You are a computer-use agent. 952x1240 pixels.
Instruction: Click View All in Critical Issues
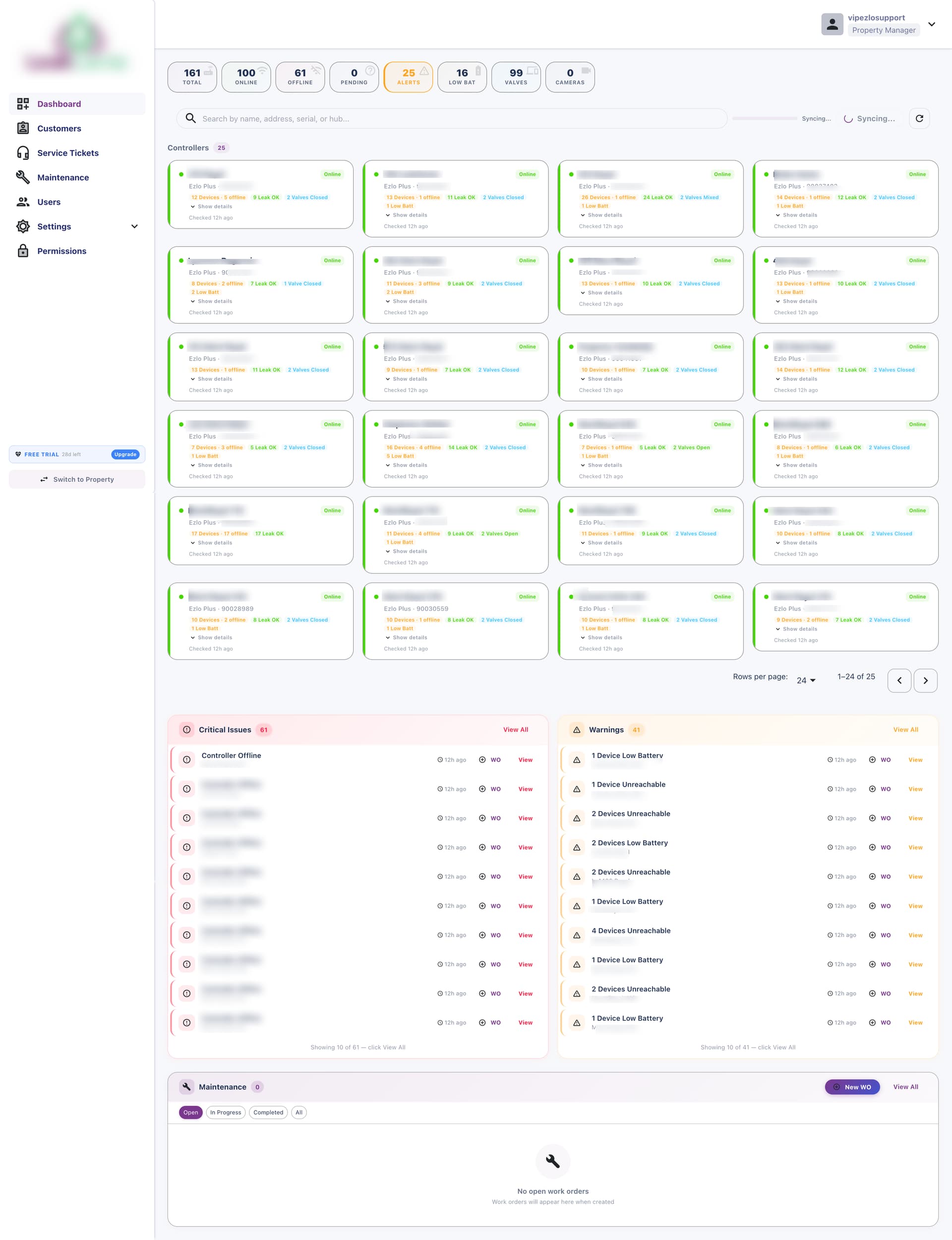coord(515,730)
